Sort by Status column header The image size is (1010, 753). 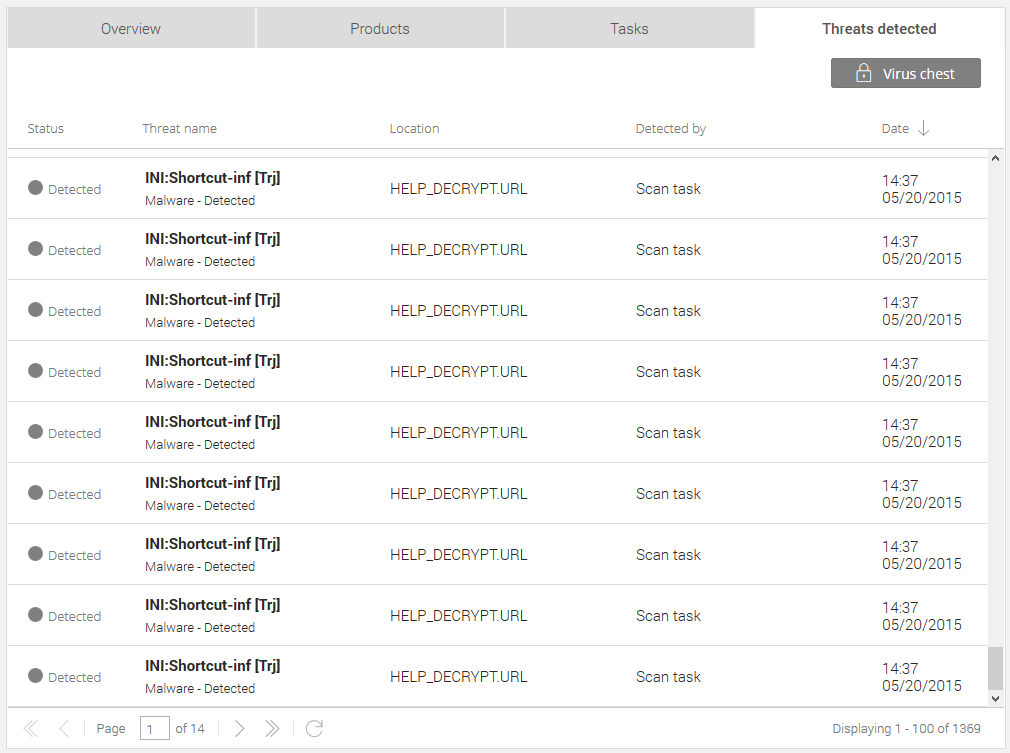click(x=45, y=128)
